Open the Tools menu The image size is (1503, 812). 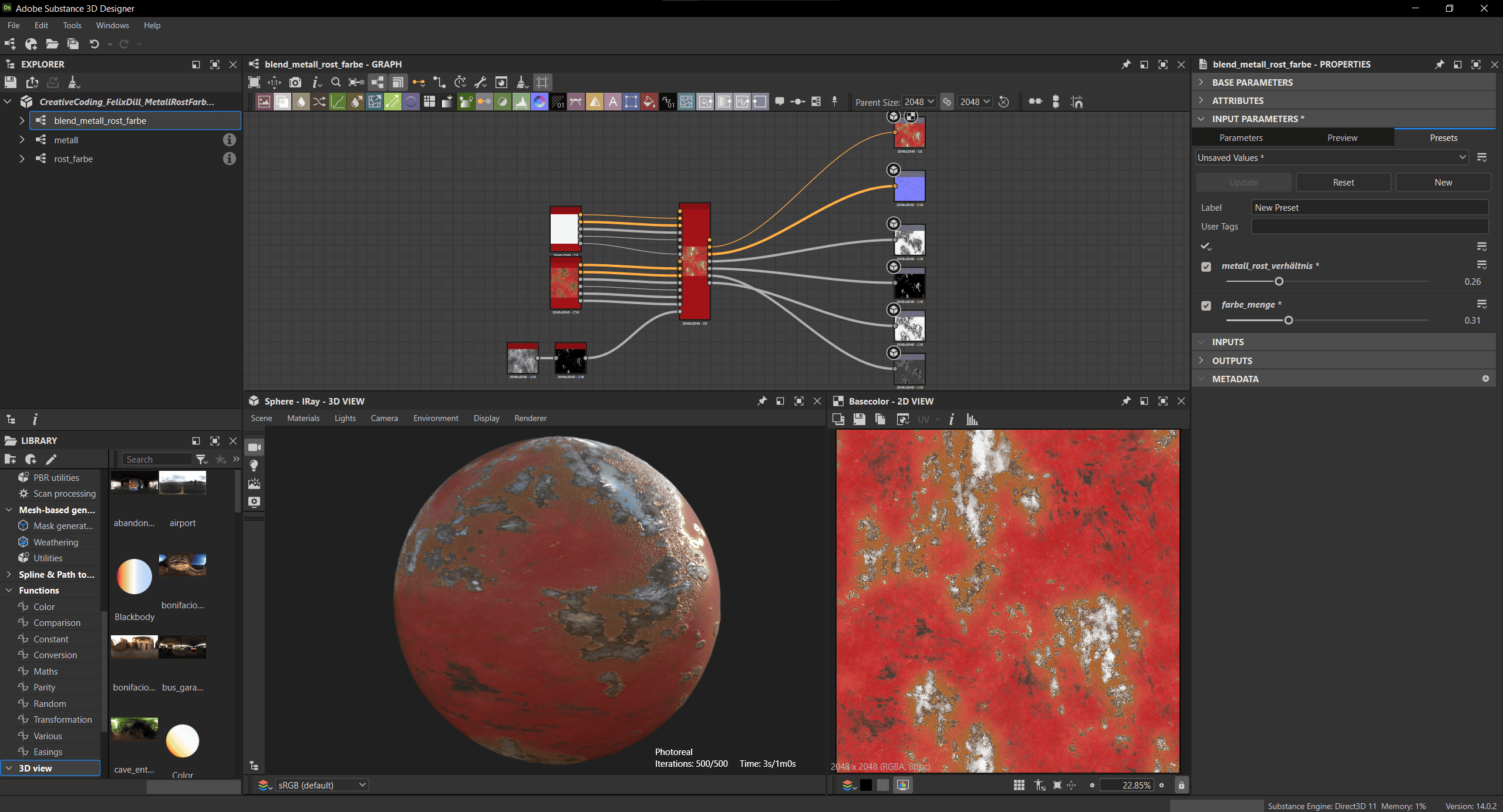pos(72,25)
